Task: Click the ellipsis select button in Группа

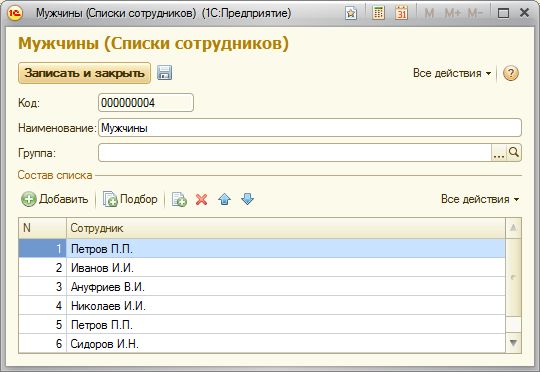Action: point(499,153)
